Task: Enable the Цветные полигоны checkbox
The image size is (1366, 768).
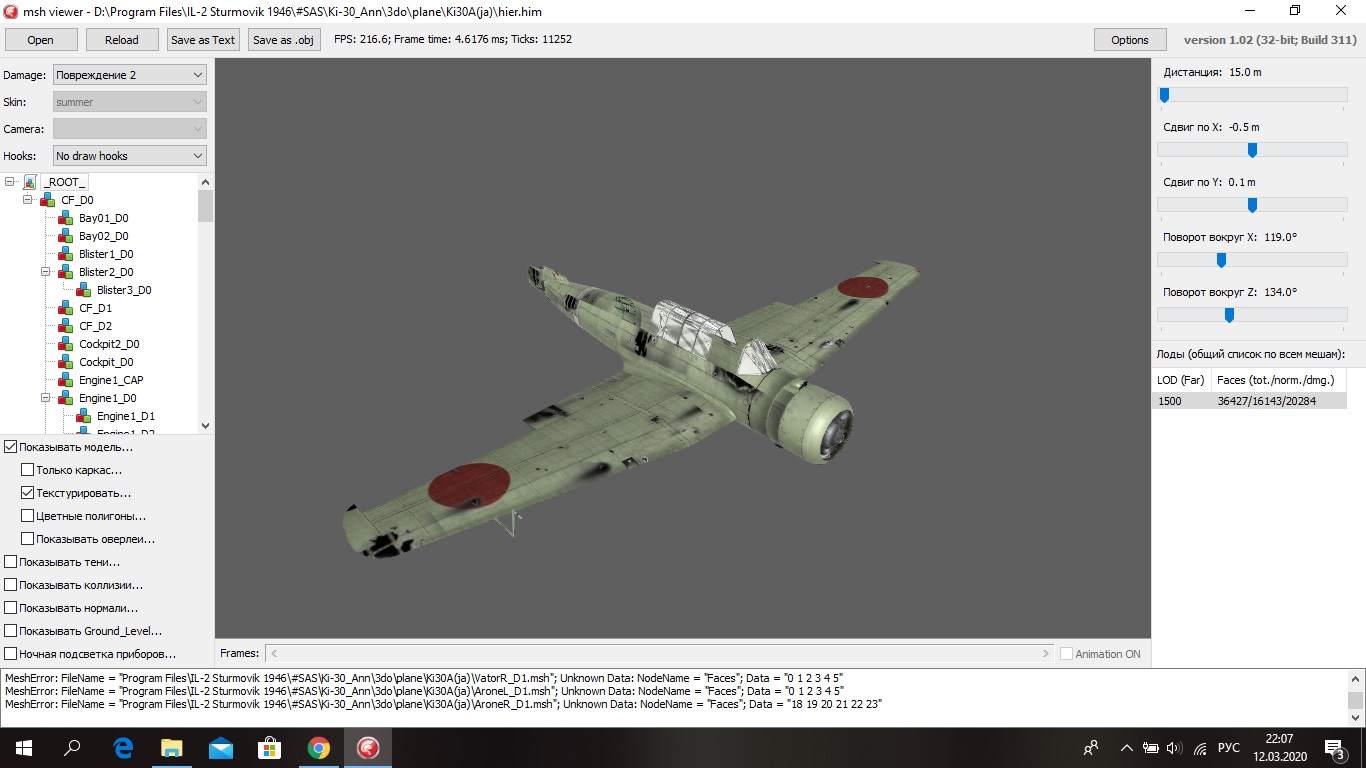Action: (x=28, y=516)
